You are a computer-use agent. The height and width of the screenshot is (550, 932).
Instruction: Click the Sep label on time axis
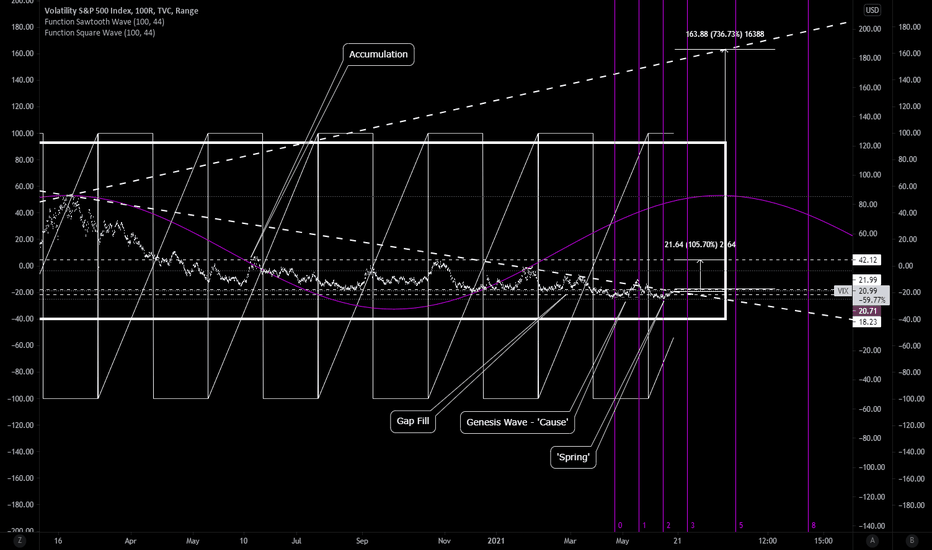(x=362, y=541)
